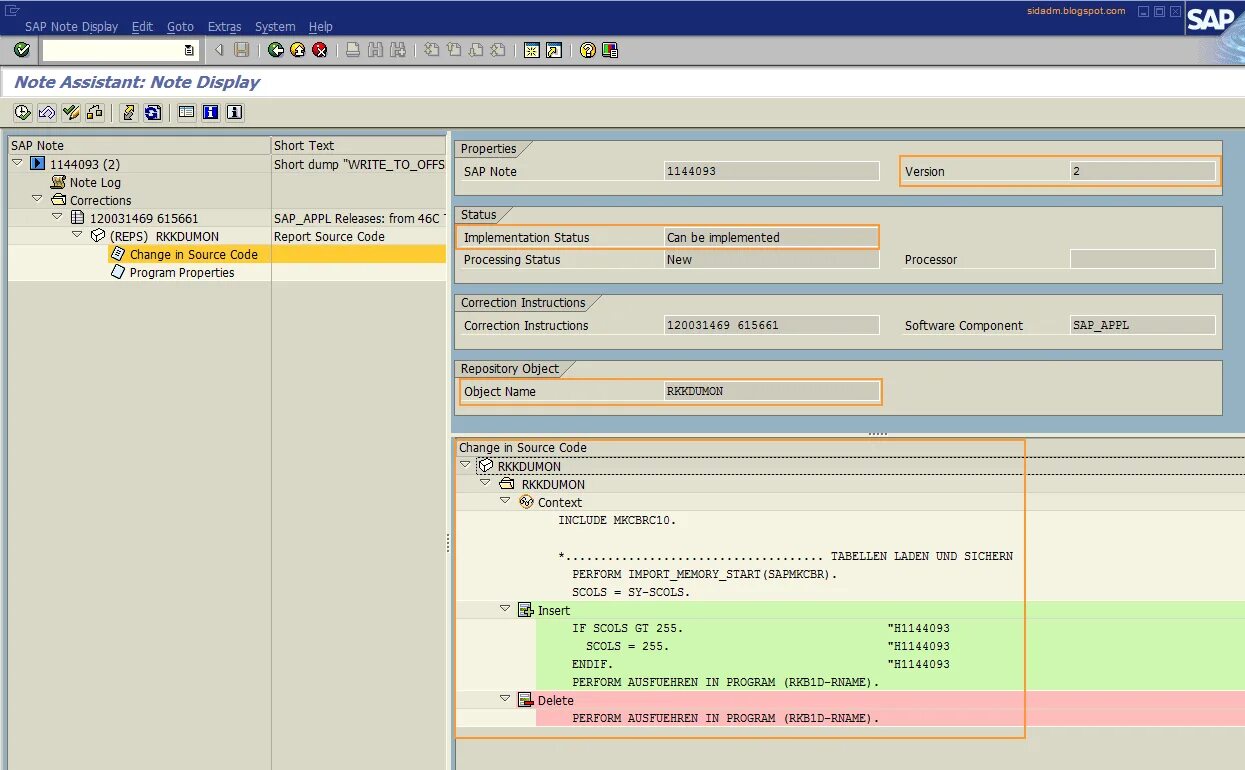Click the Save disk icon
Viewport: 1245px width, 770px height.
[x=242, y=50]
